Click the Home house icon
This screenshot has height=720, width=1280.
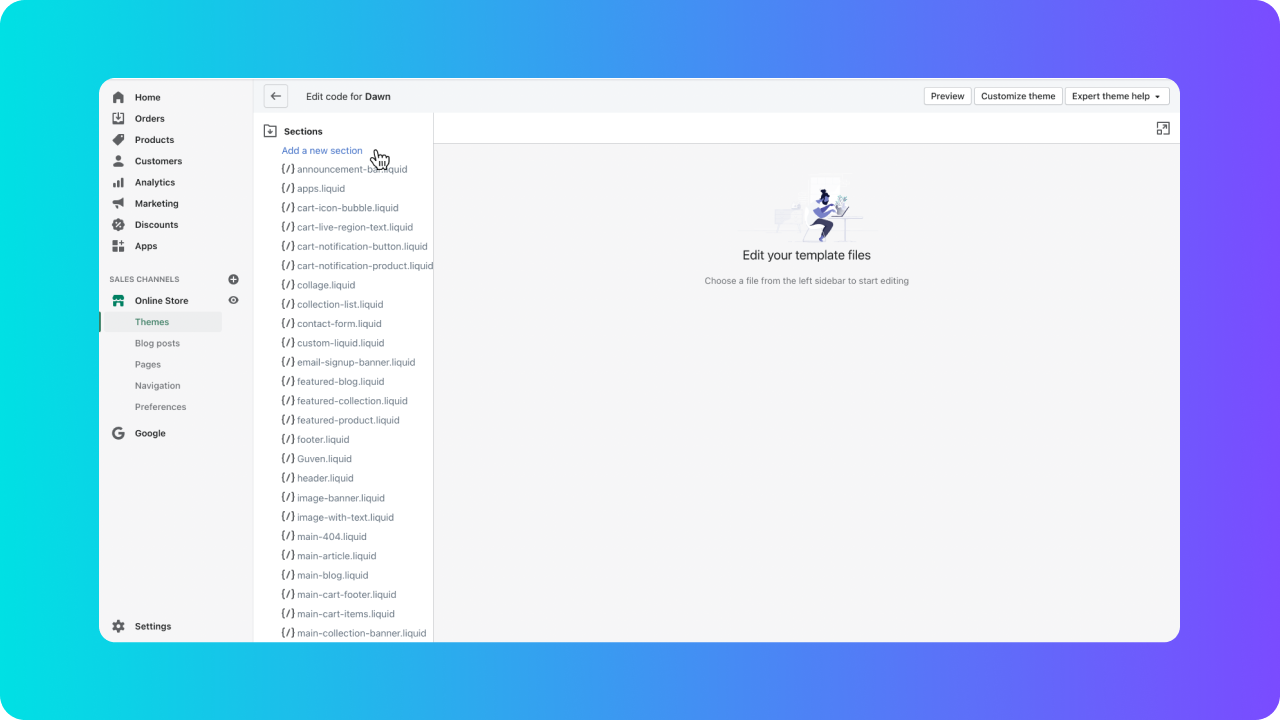118,97
